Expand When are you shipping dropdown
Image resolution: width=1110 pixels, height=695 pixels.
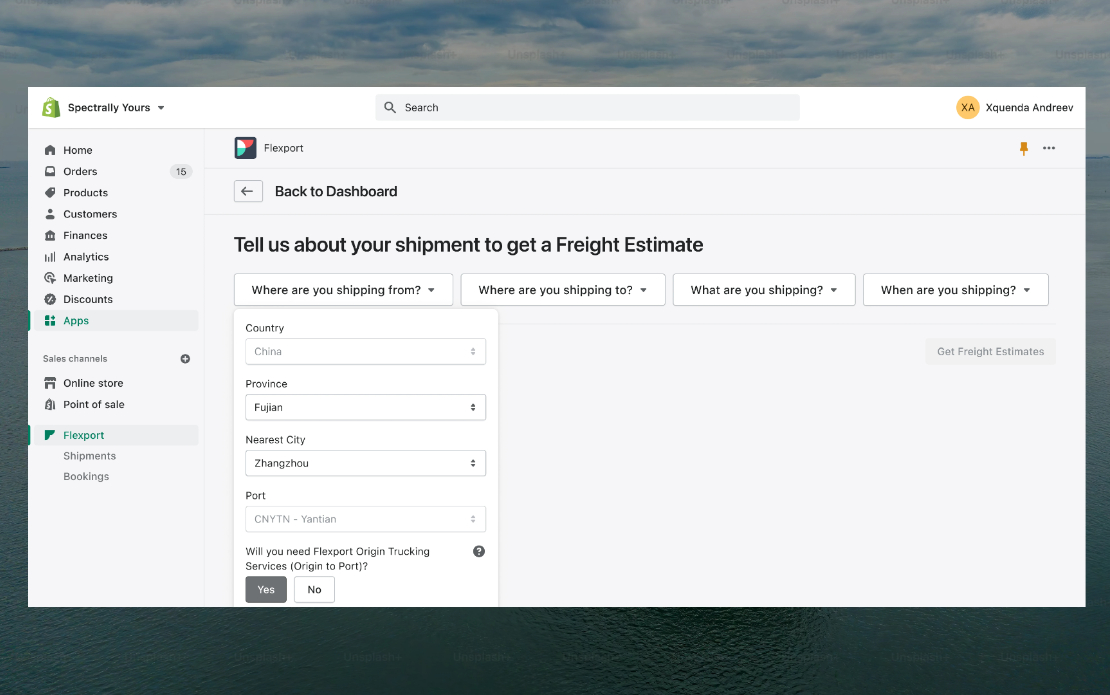pos(956,289)
